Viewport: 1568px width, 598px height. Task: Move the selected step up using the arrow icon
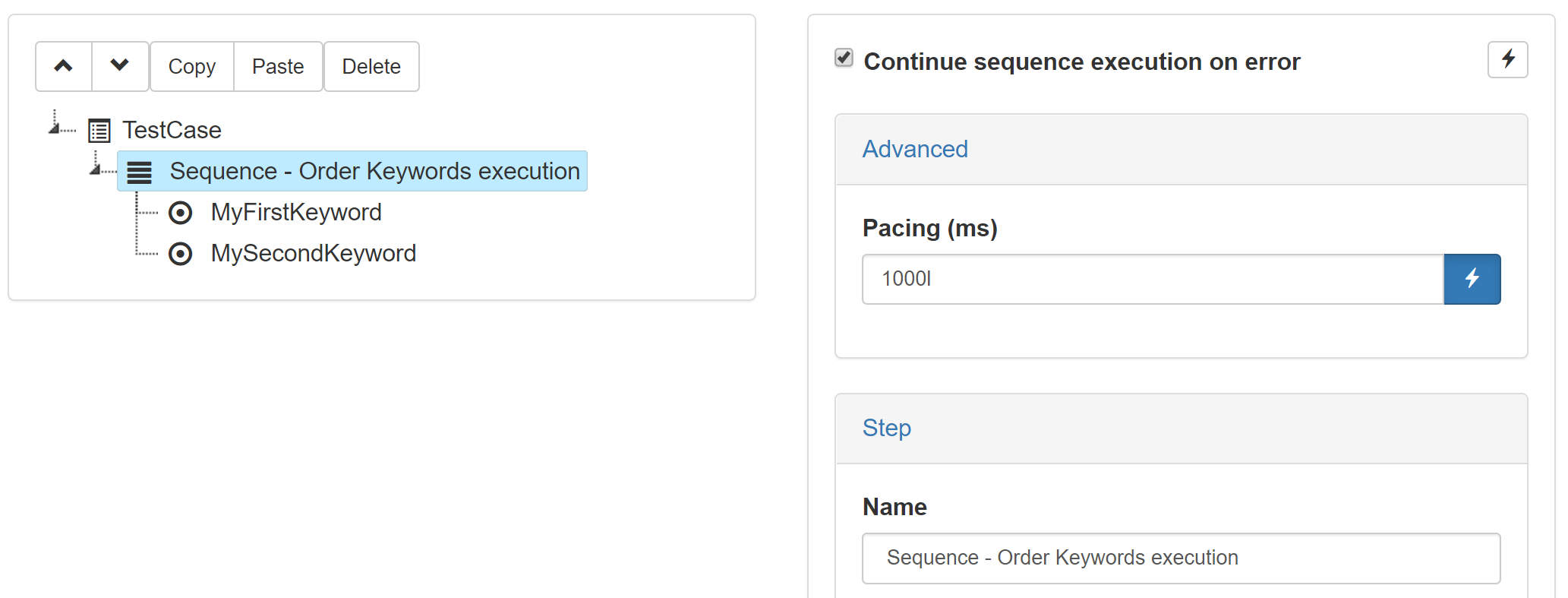tap(63, 66)
